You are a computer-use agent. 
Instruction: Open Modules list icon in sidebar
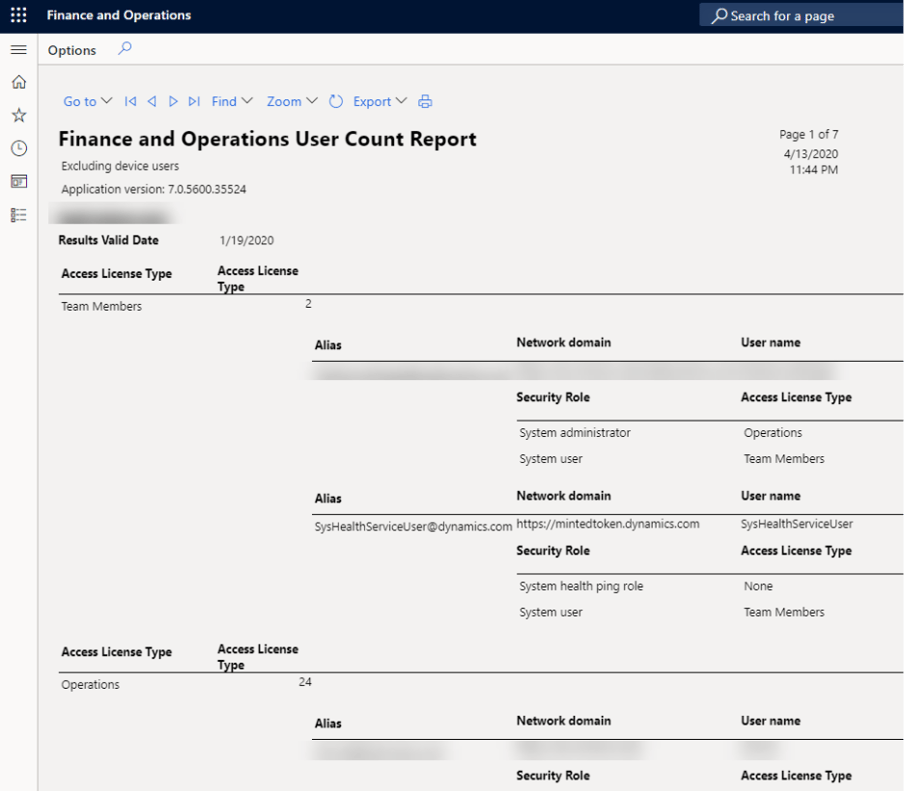point(18,215)
